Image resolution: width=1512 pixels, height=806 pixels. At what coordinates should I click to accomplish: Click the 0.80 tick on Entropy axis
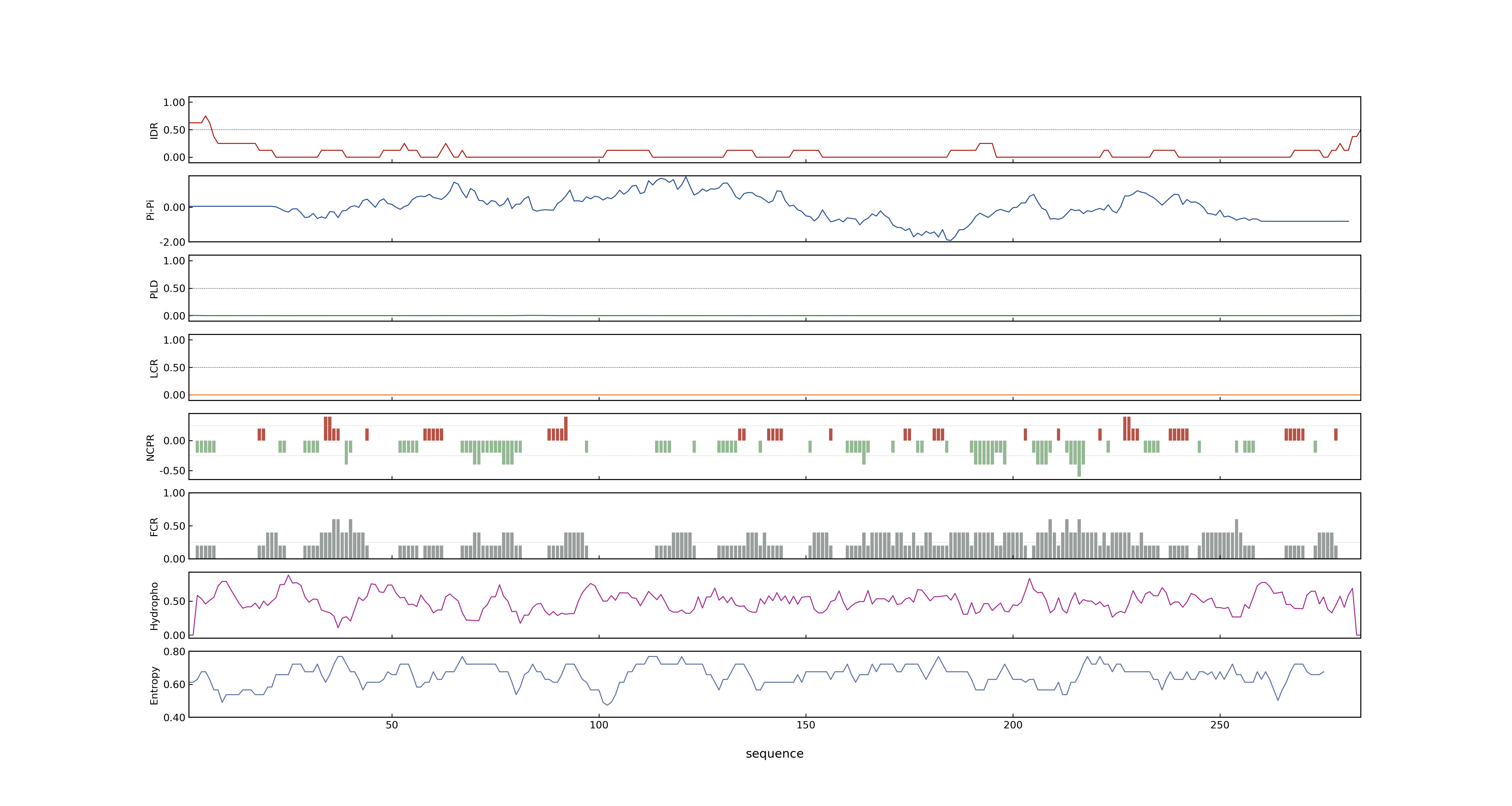point(174,652)
